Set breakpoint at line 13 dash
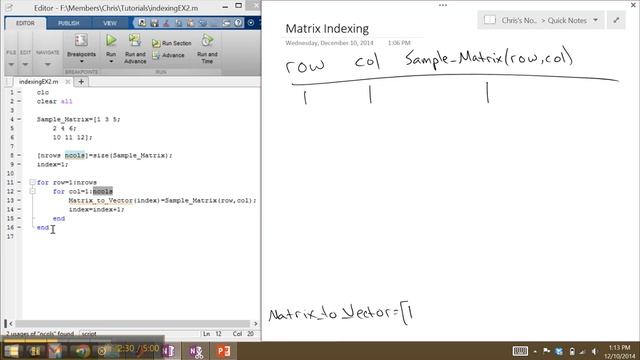The height and width of the screenshot is (360, 640). [19, 200]
